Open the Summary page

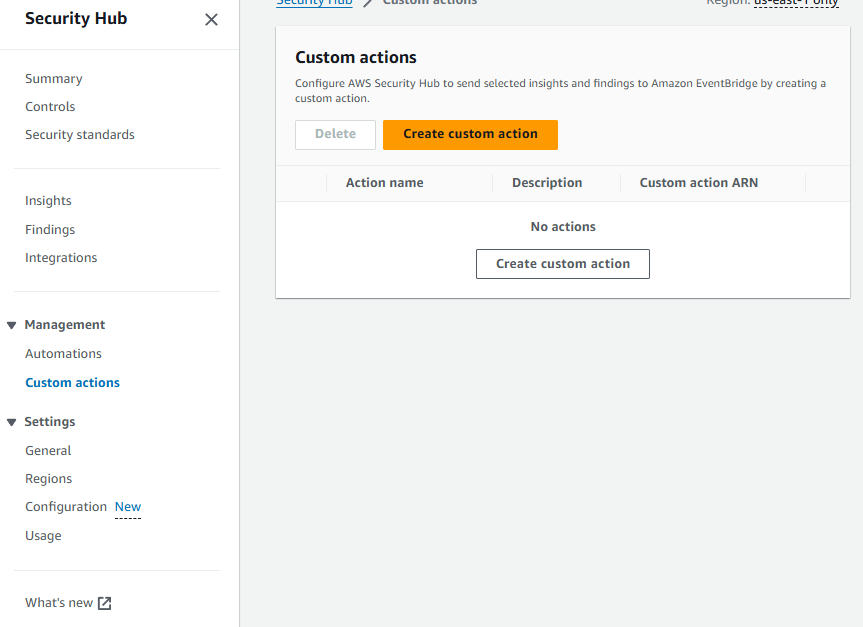click(54, 79)
